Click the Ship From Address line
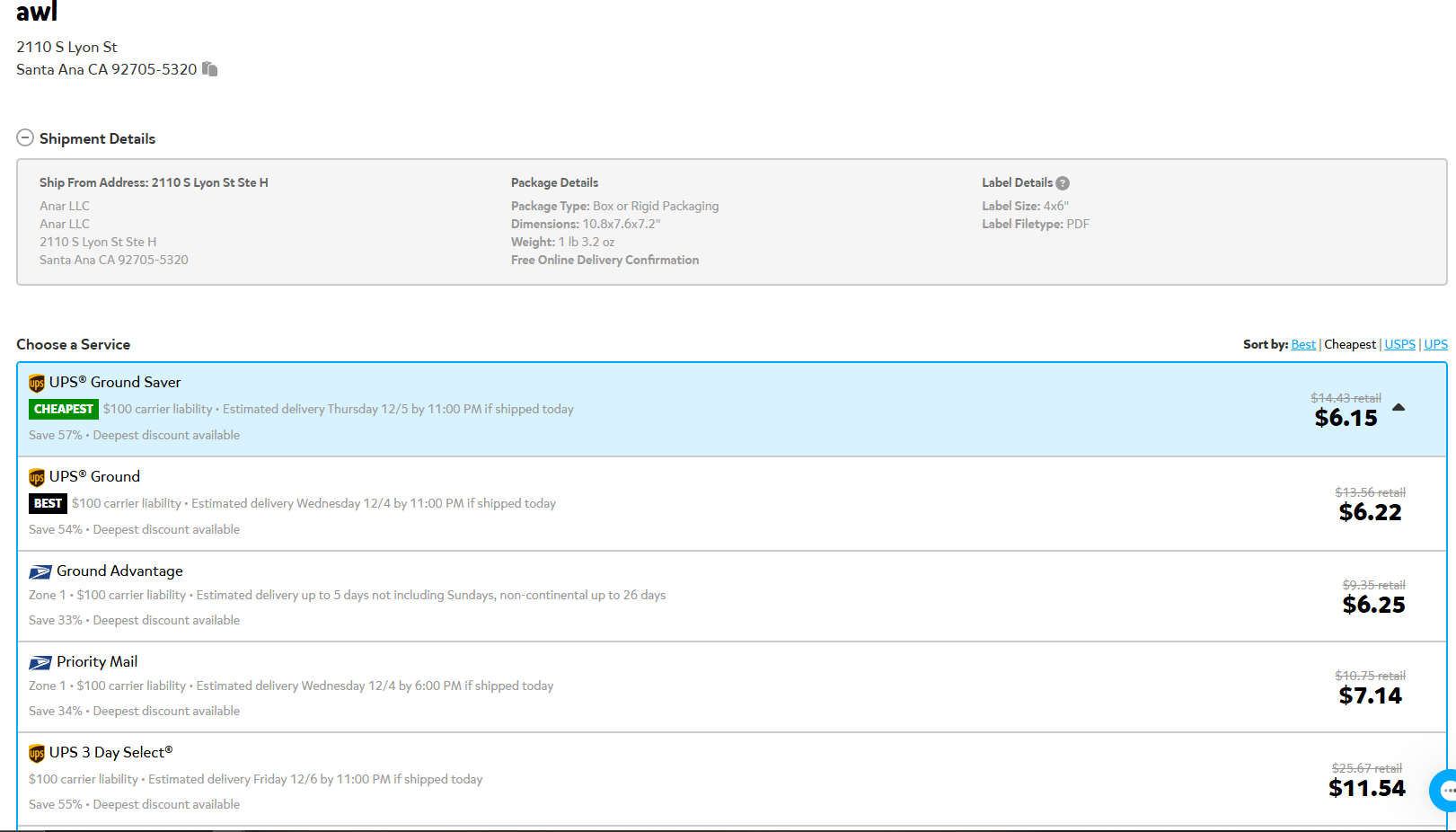1456x832 pixels. click(x=154, y=183)
